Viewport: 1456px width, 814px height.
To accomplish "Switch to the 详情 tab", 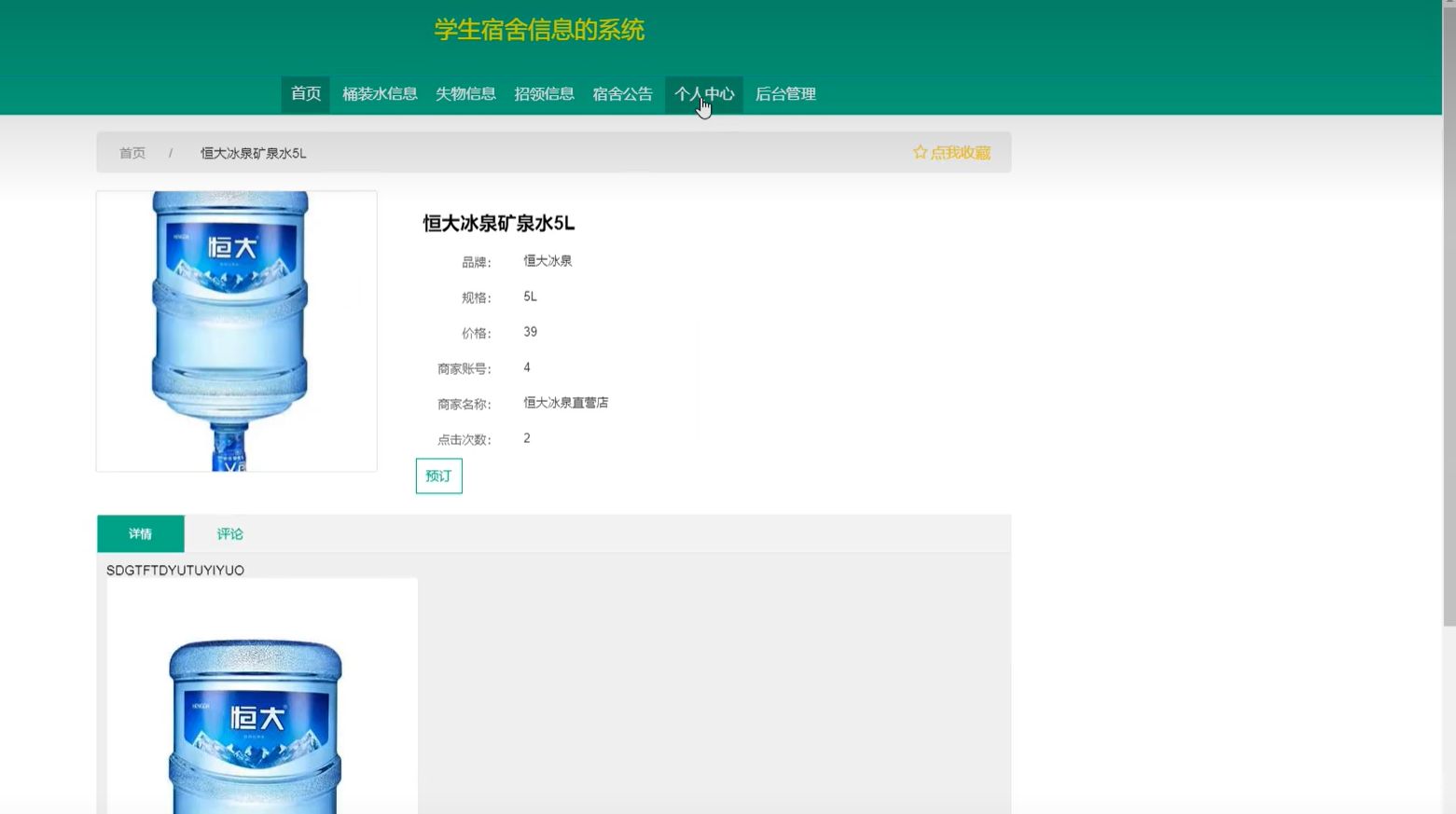I will [141, 533].
